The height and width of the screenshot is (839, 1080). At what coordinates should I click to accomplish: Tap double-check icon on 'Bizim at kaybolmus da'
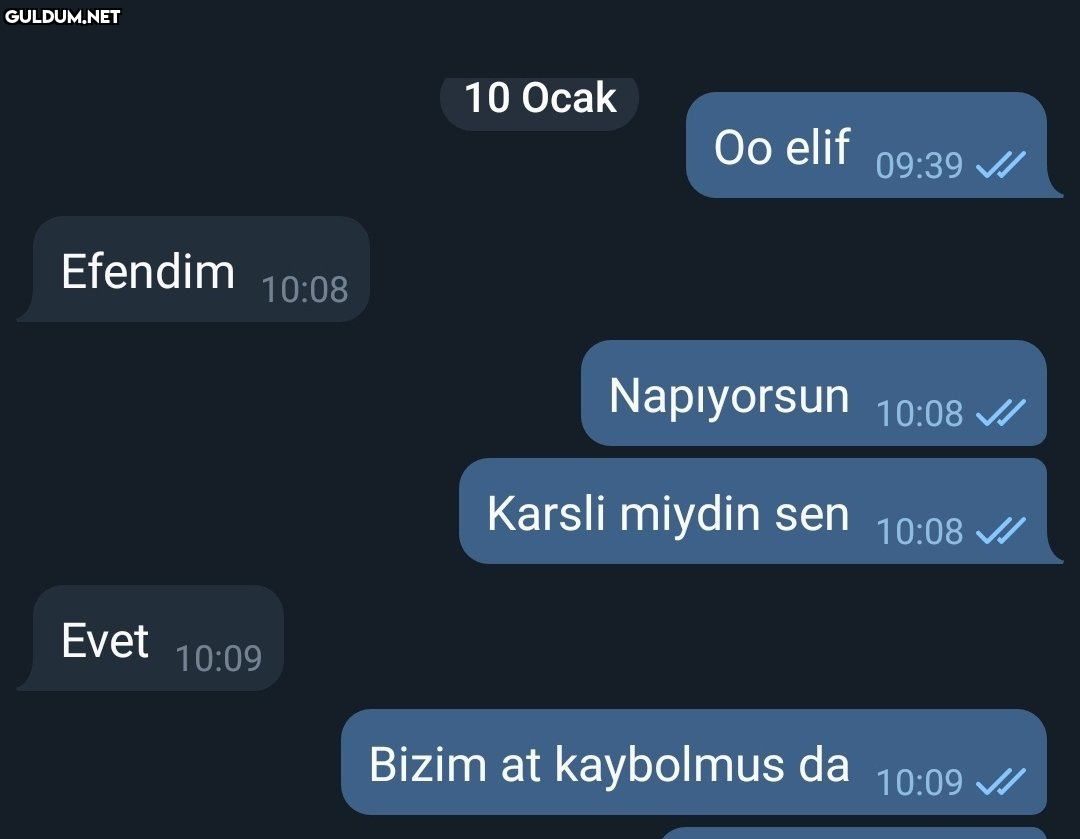[x=1001, y=781]
